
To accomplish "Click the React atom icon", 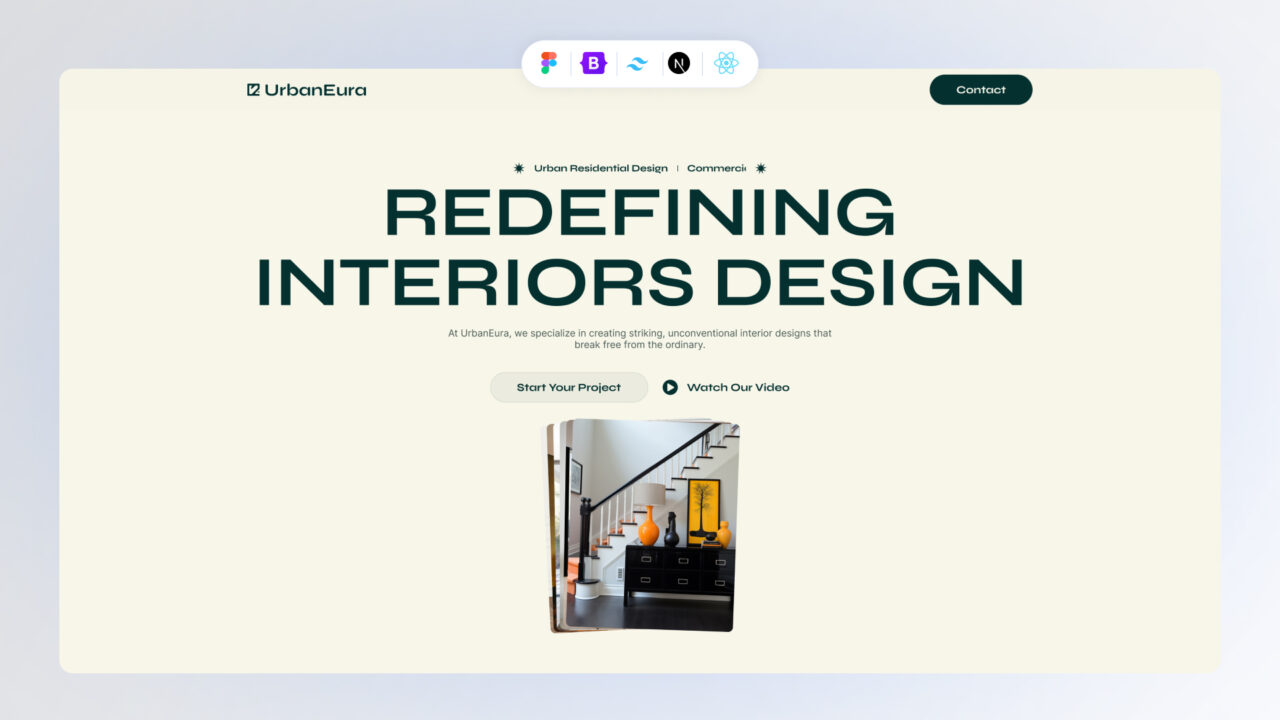I will [x=726, y=64].
